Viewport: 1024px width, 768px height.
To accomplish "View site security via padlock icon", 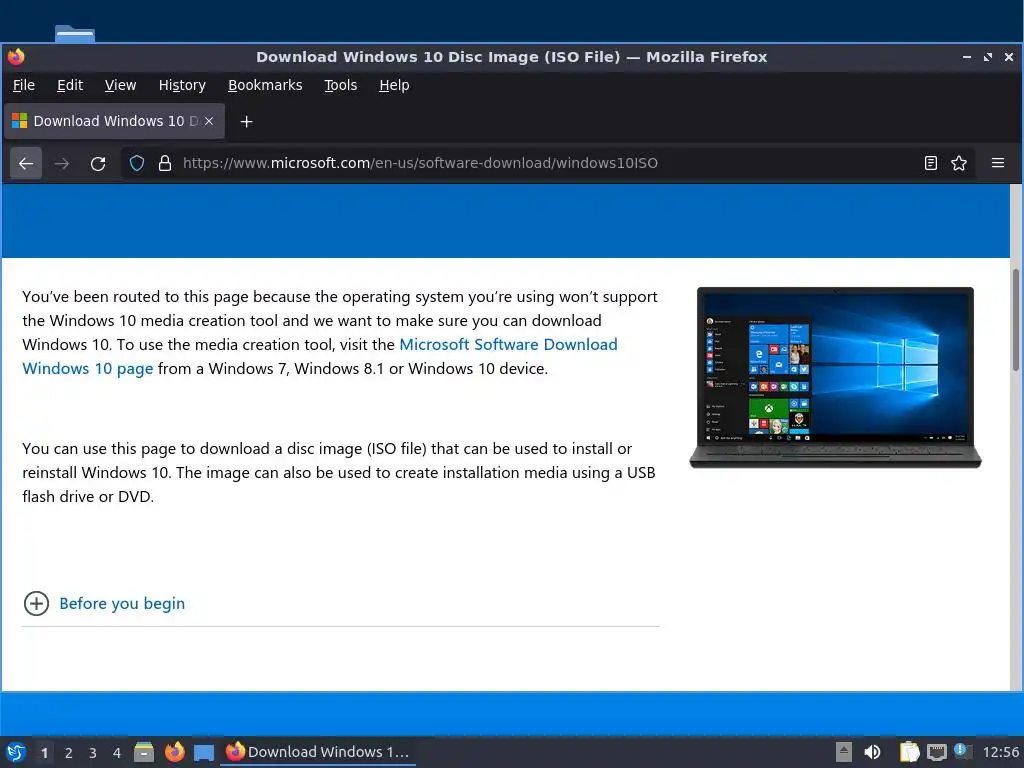I will point(165,163).
